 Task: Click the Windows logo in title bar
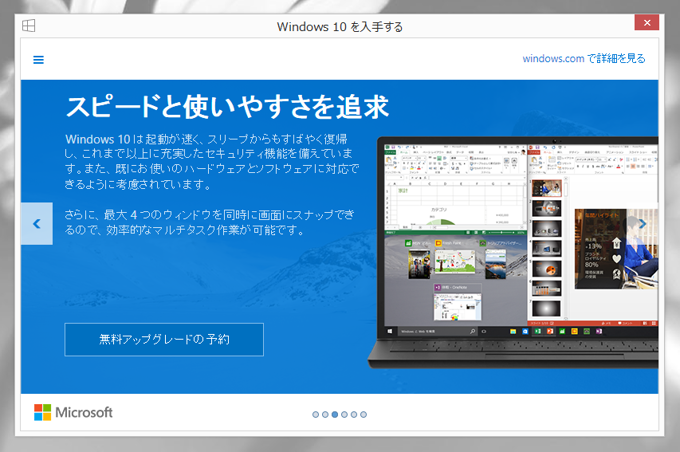click(29, 26)
